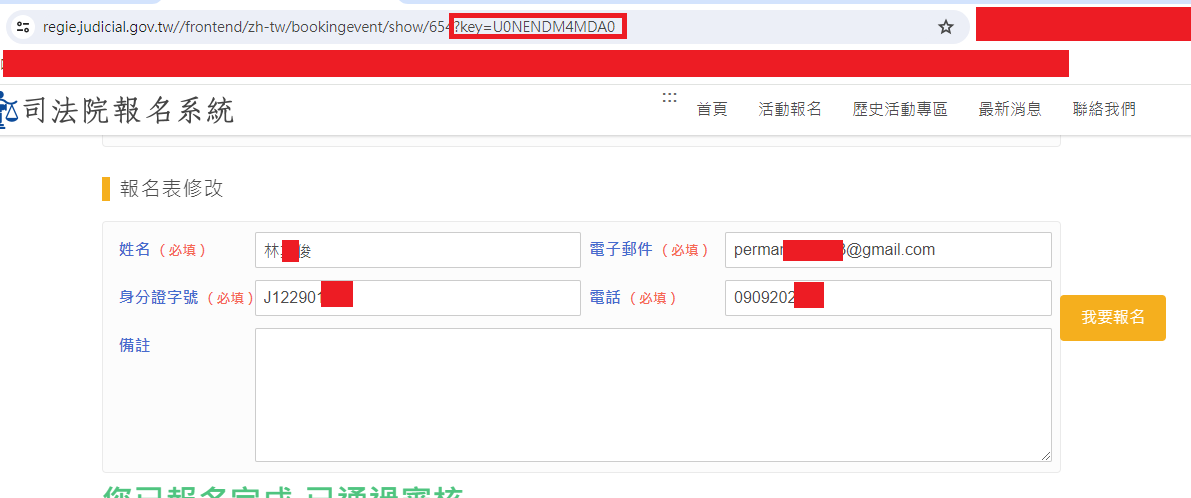This screenshot has height=498, width=1191.
Task: Click the 姓名 (必填) label
Action: click(163, 250)
